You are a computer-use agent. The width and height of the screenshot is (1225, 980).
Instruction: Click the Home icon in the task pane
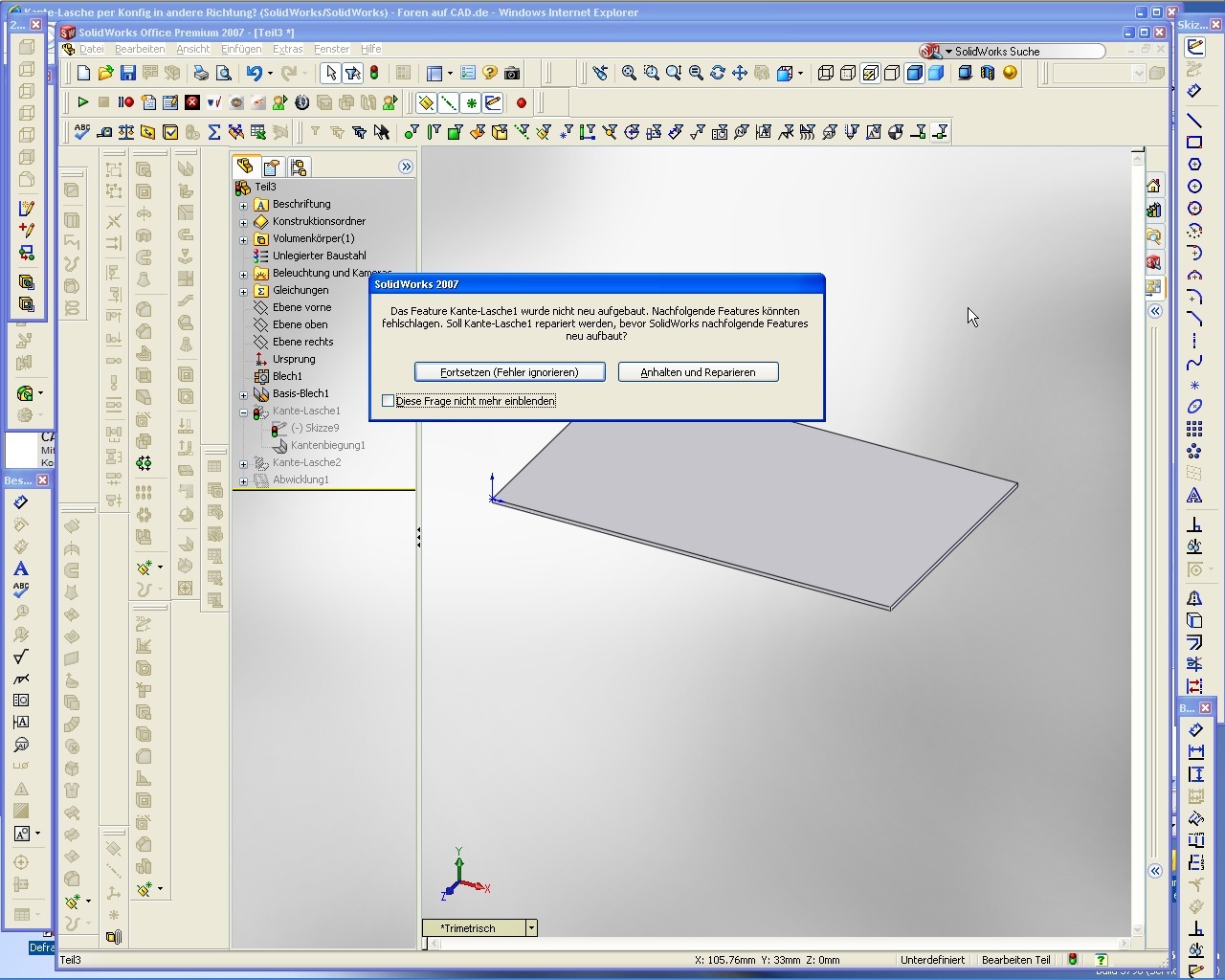click(1154, 186)
